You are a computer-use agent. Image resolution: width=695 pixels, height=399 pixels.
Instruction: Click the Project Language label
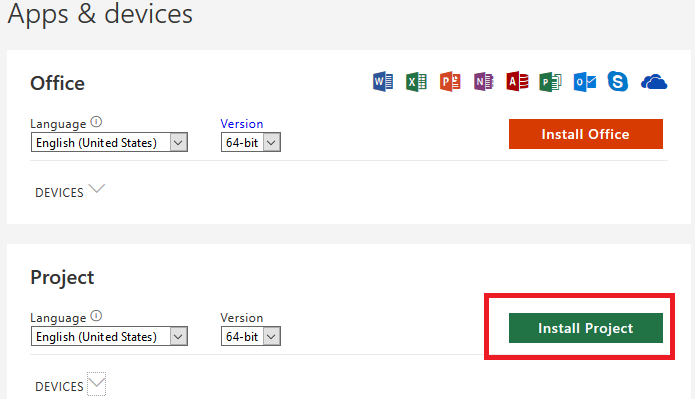58,318
